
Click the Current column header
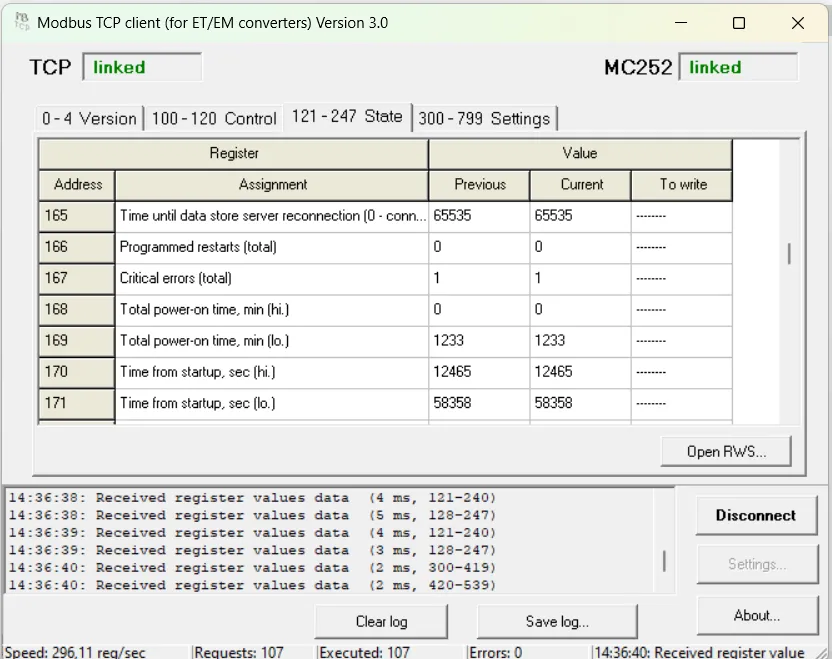pyautogui.click(x=580, y=185)
